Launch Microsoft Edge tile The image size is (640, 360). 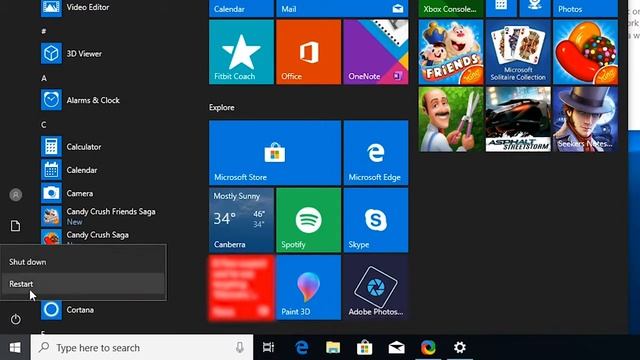(376, 153)
